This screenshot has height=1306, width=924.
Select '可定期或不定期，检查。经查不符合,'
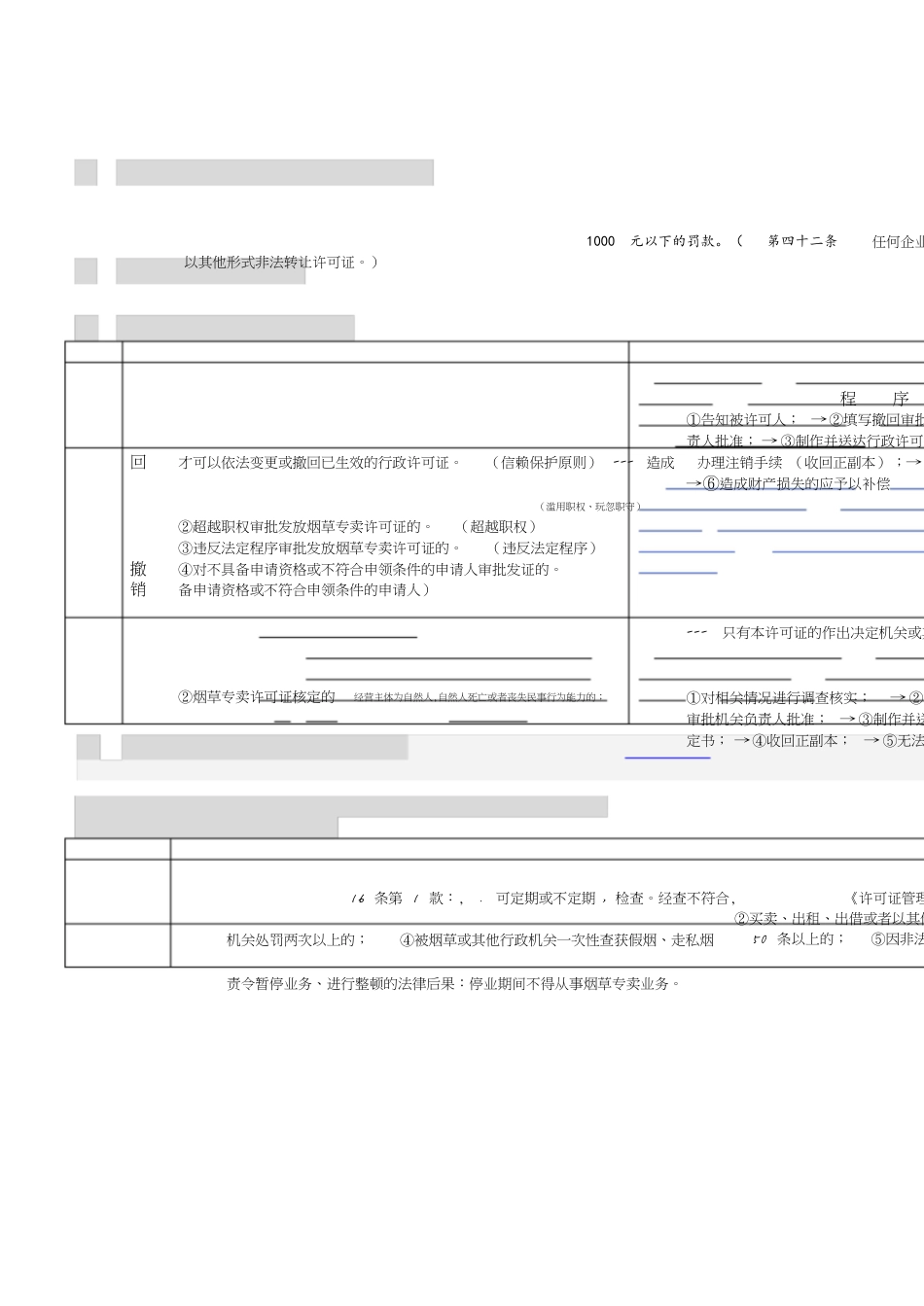(616, 899)
